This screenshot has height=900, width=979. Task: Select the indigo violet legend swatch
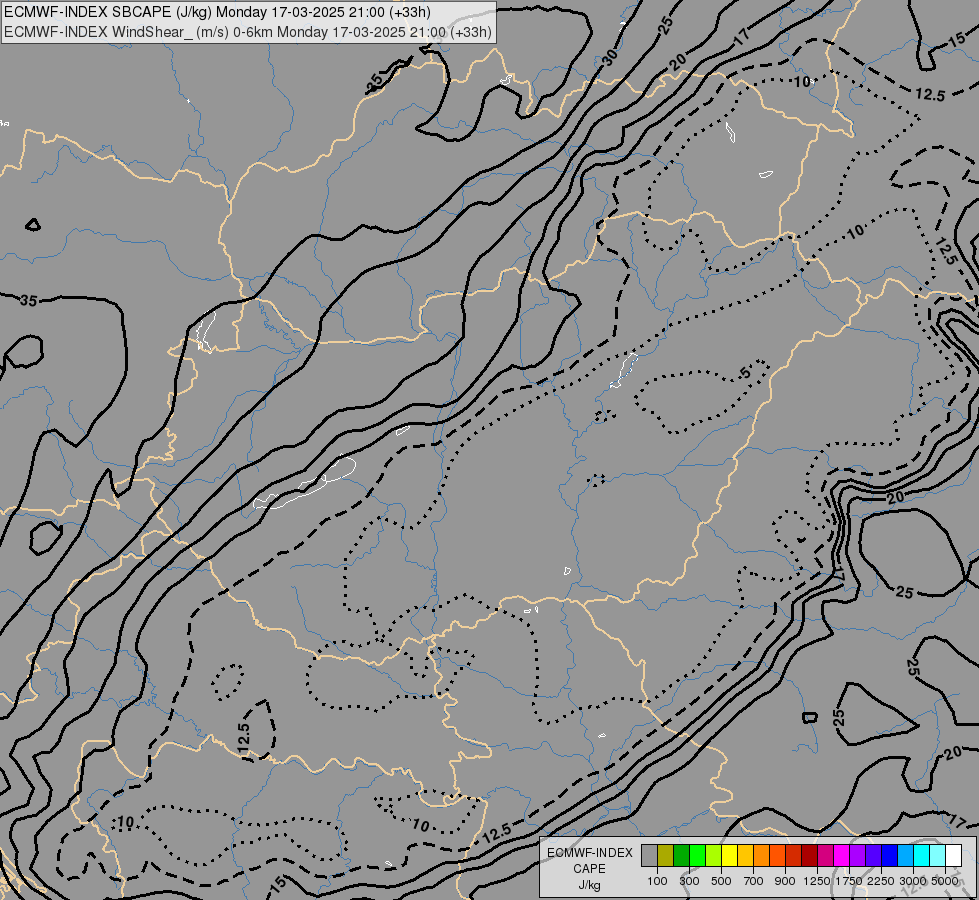[x=873, y=856]
